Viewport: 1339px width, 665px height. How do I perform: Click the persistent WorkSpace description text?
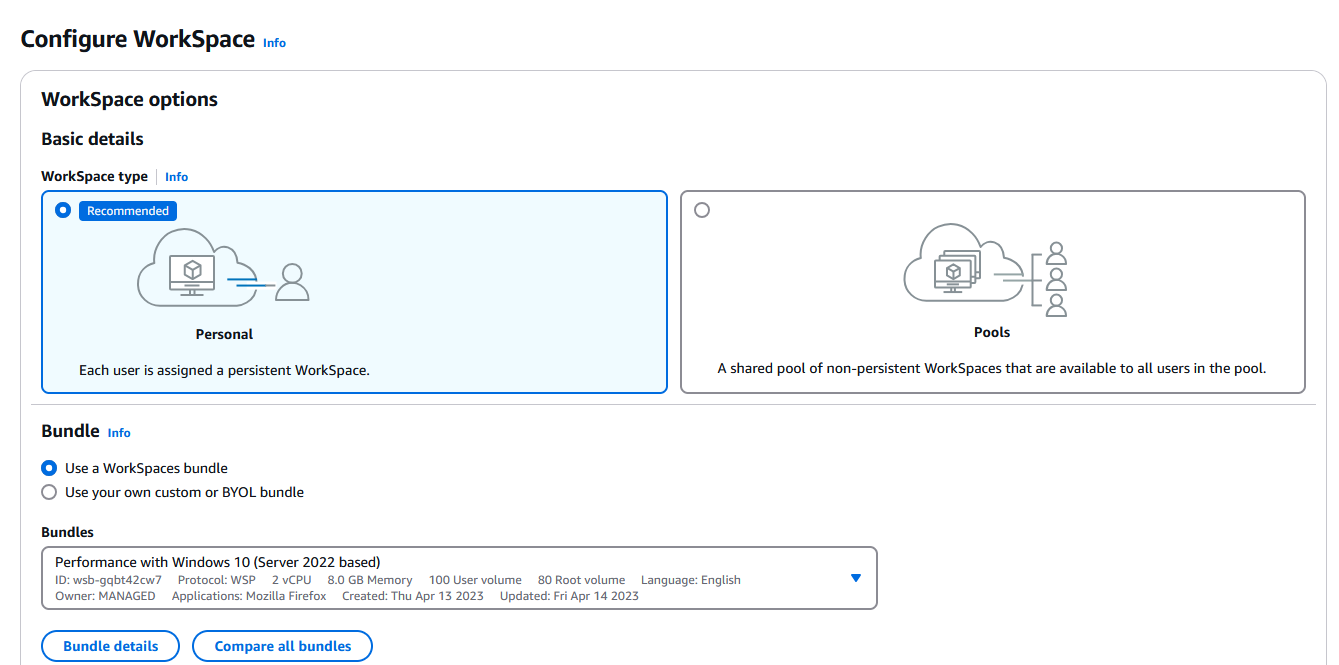(224, 370)
